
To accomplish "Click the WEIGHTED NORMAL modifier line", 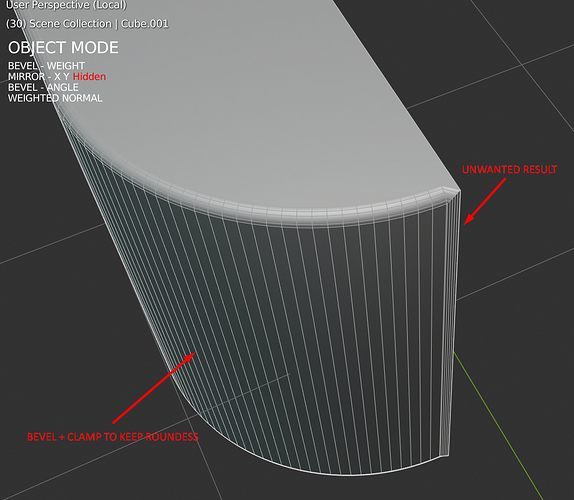I will (x=55, y=98).
